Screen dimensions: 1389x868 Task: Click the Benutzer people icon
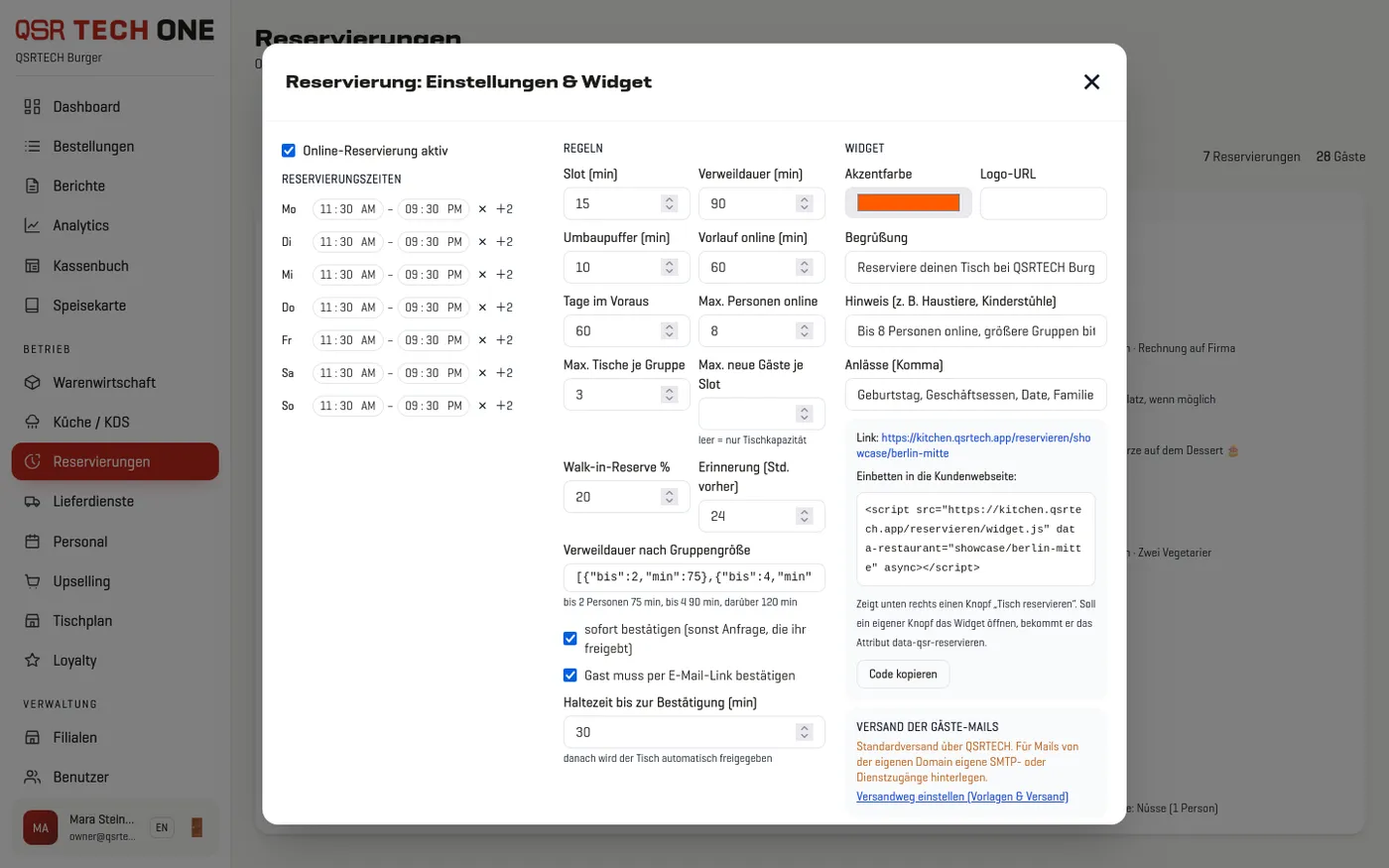(33, 778)
